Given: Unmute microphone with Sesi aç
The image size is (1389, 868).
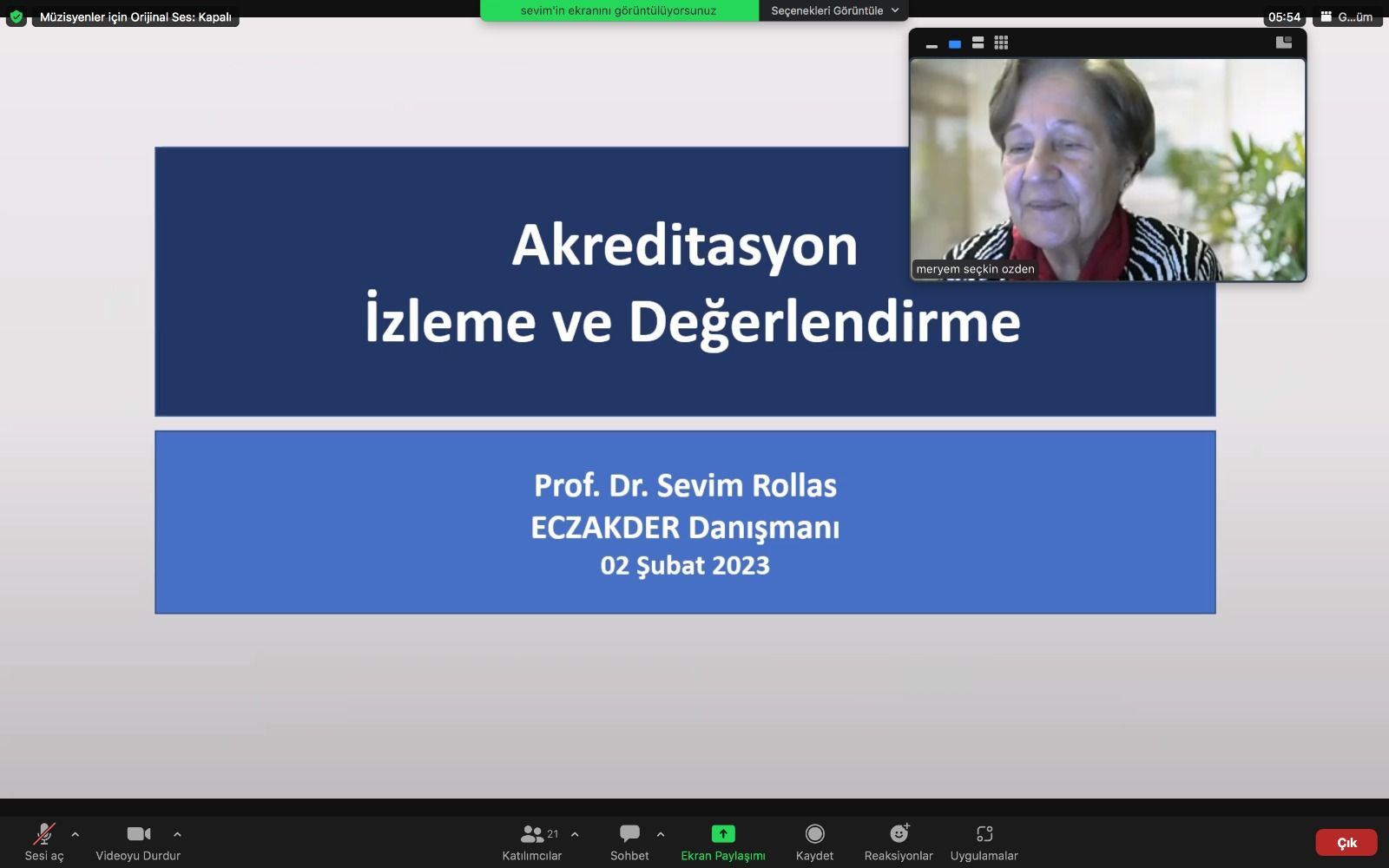Looking at the screenshot, I should point(43,842).
